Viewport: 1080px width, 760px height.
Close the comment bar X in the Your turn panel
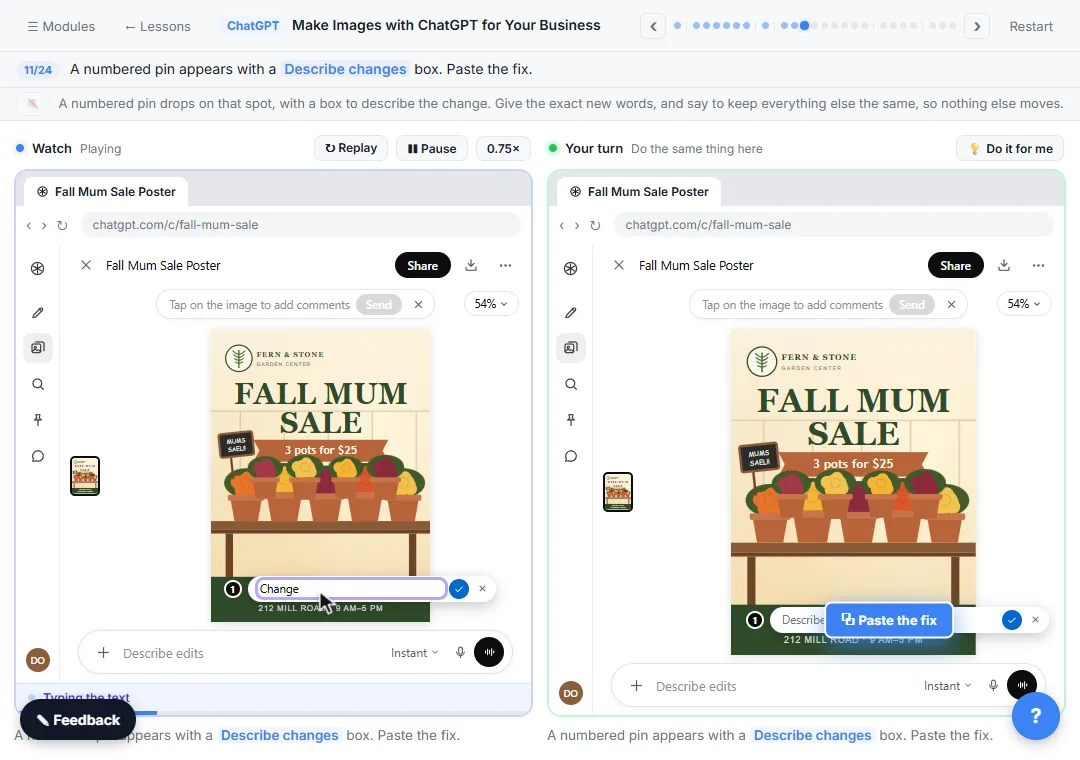pyautogui.click(x=951, y=305)
